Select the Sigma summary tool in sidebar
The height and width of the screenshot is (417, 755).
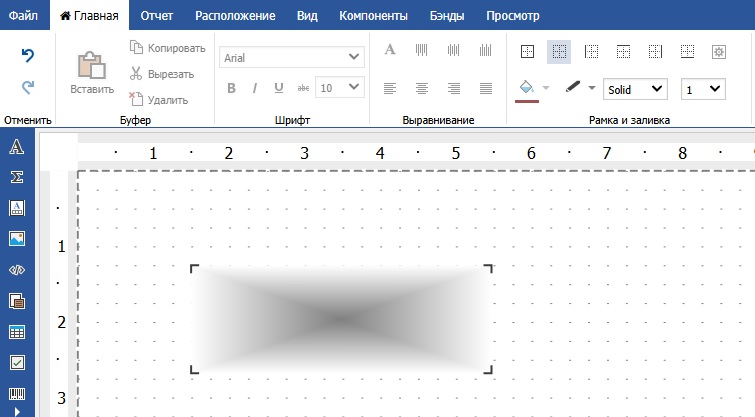click(17, 178)
